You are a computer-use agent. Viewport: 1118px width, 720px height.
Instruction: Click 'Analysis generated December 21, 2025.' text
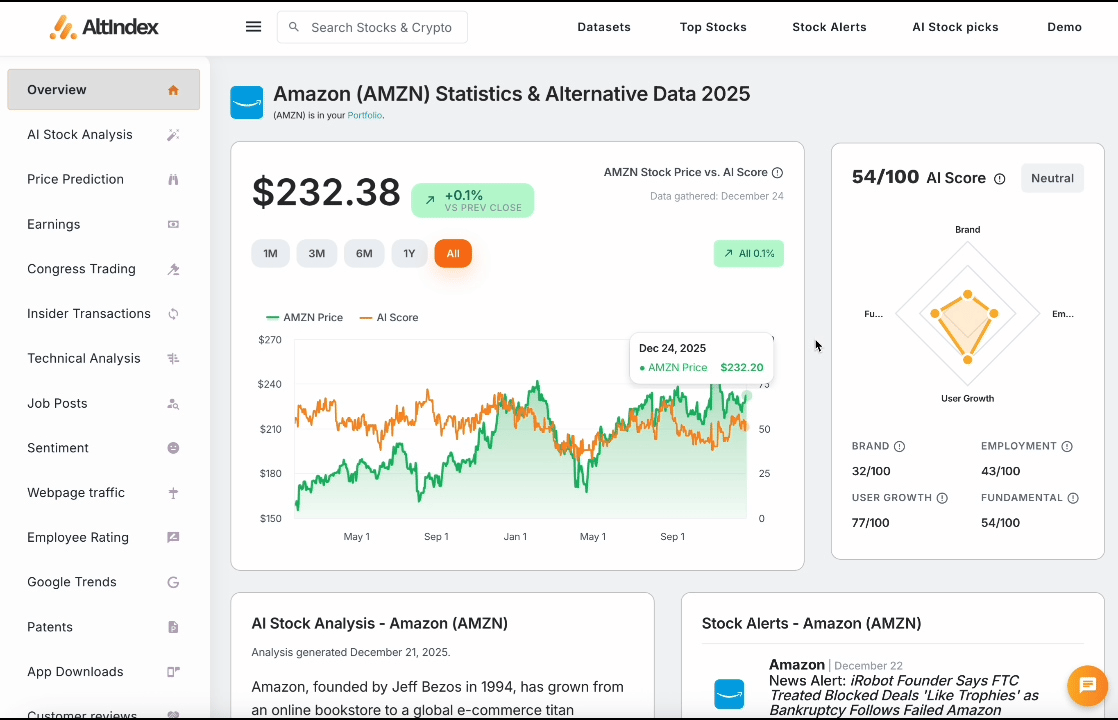(351, 652)
